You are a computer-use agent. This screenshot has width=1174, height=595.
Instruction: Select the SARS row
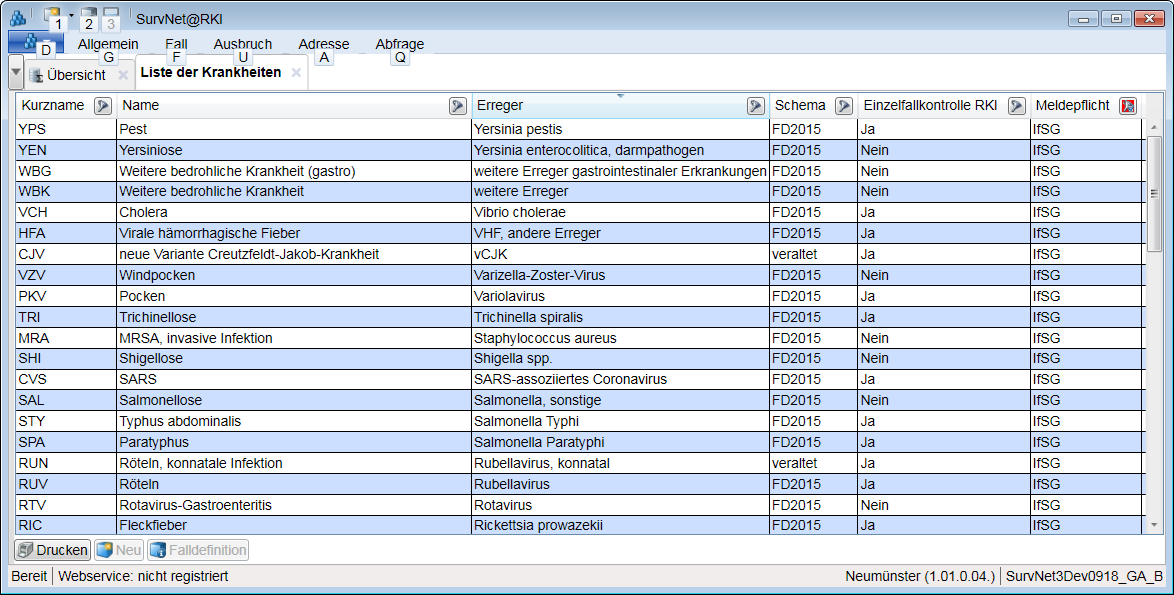[579, 379]
